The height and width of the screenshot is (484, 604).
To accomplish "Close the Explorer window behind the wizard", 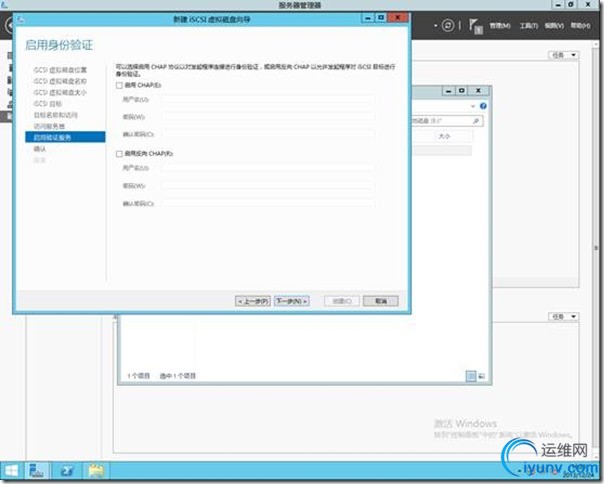I will 478,91.
